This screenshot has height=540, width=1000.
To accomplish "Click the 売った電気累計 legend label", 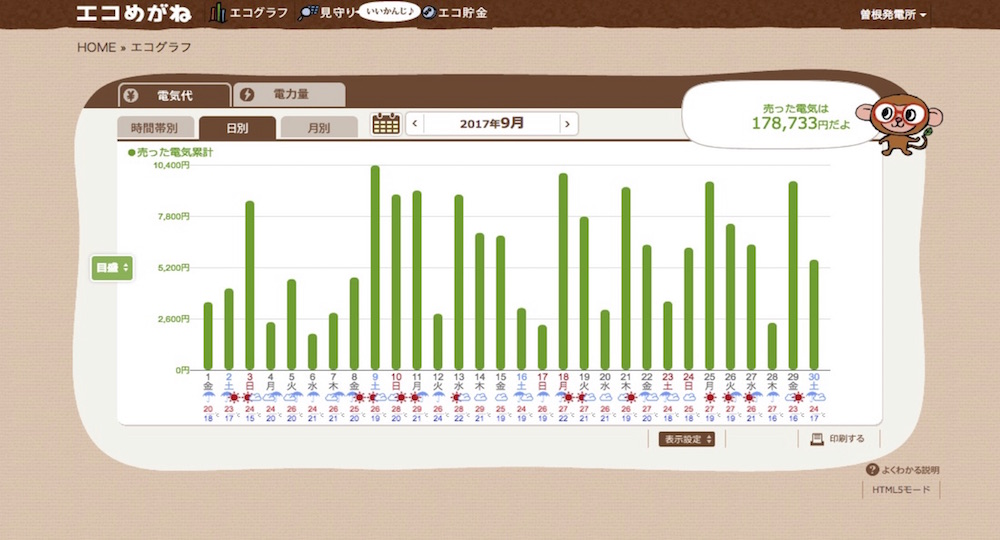I will point(171,152).
